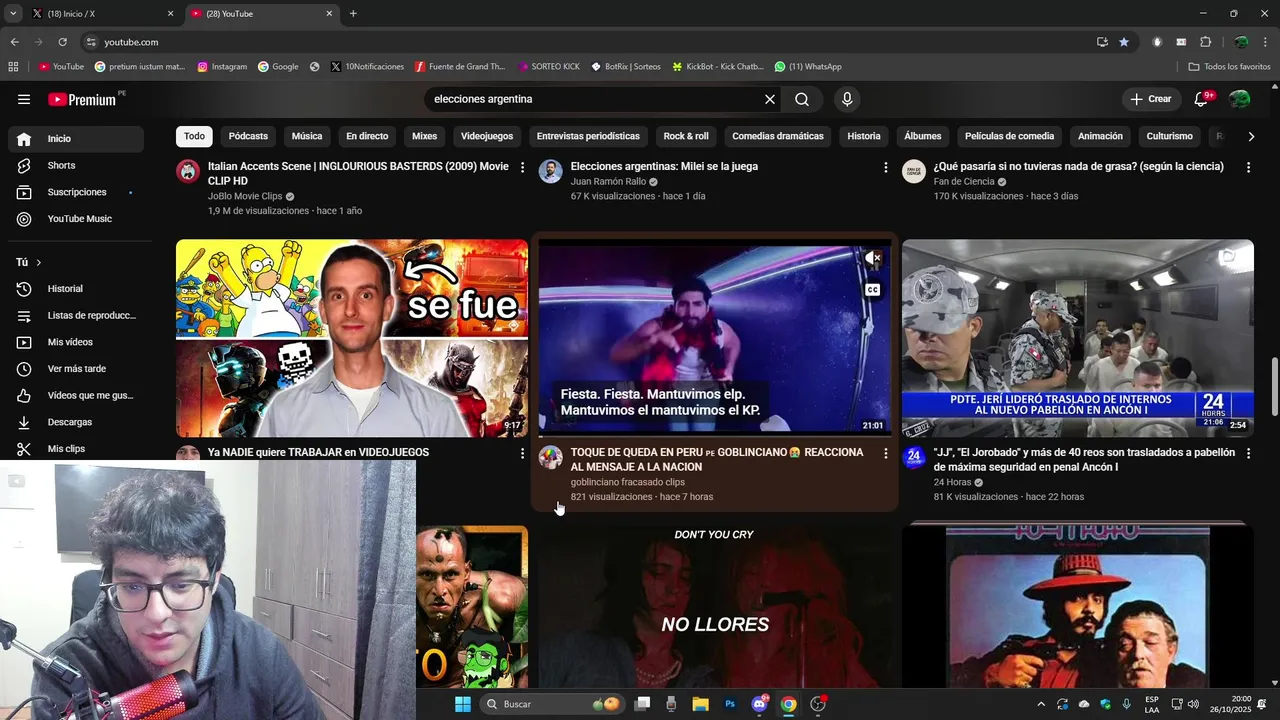
Task: Open the NO LLORES video thumbnail
Action: pos(714,607)
